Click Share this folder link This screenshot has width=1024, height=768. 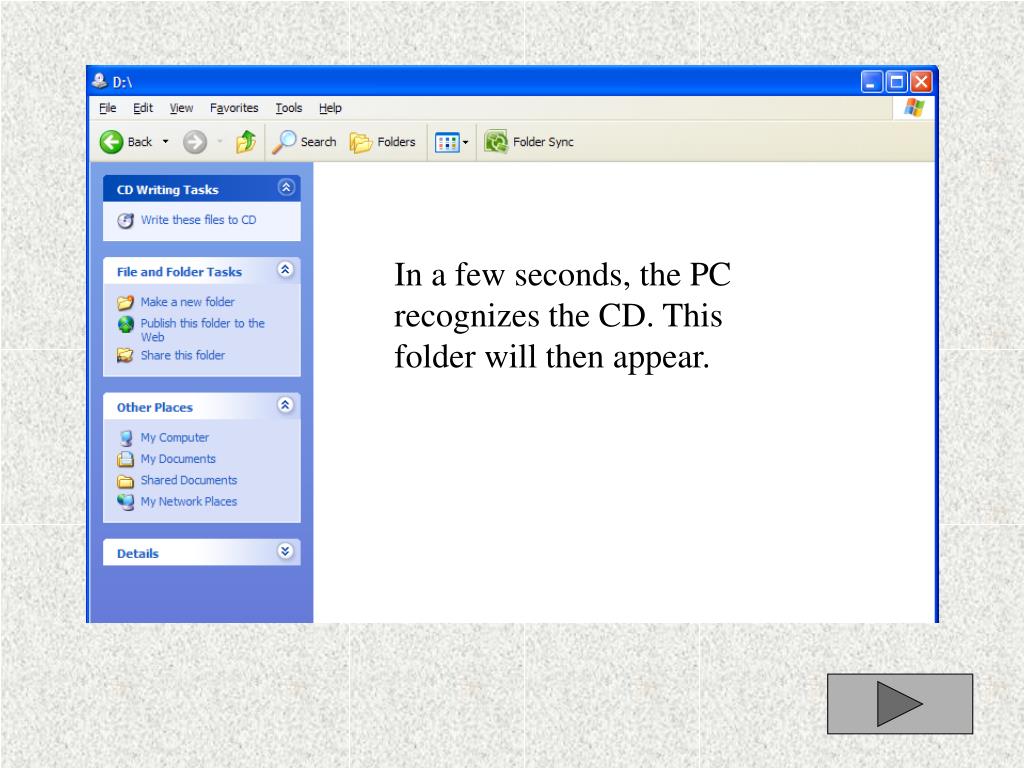[x=183, y=355]
